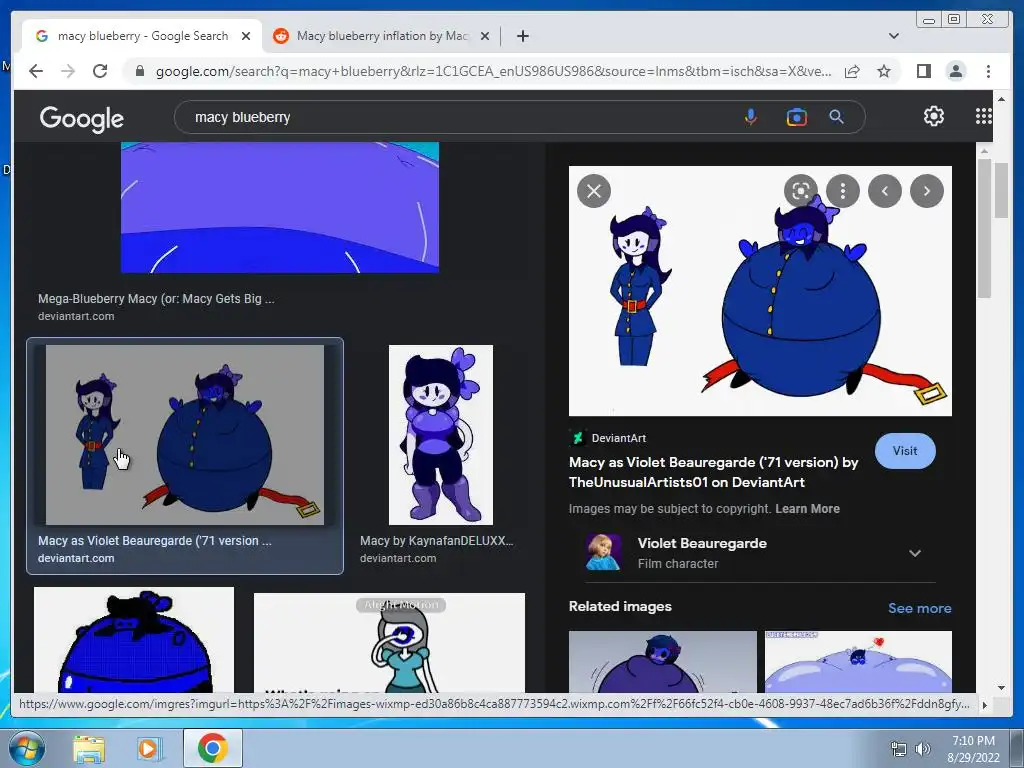Open preview more options menu

click(842, 191)
